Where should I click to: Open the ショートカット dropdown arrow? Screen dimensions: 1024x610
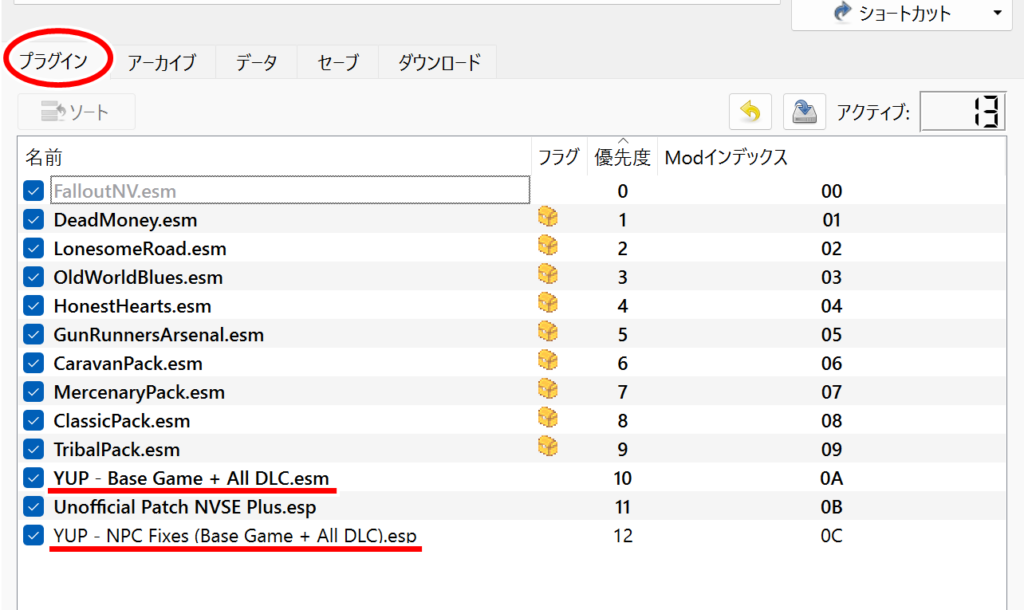coord(997,13)
